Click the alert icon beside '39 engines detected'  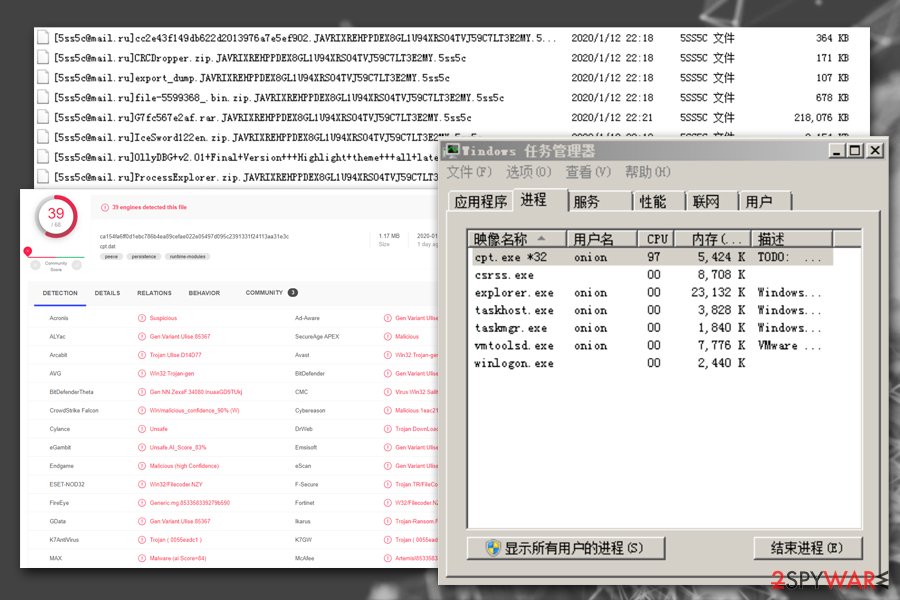(x=105, y=207)
